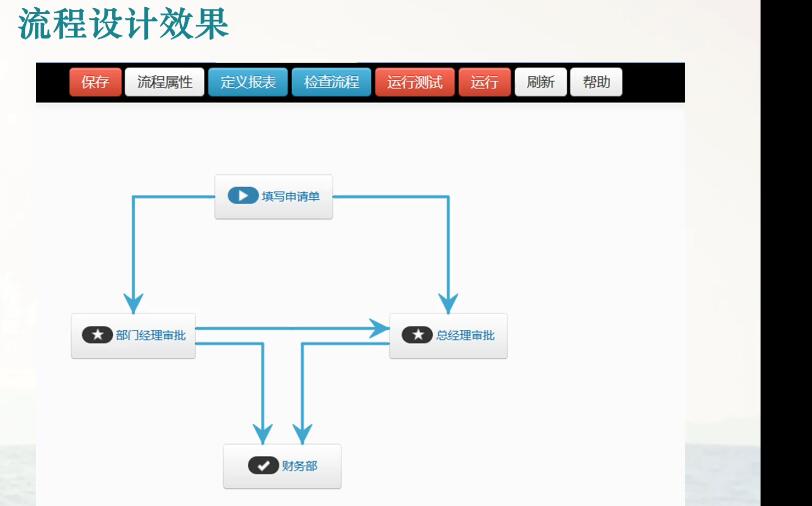Run 检查流程 process check
The image size is (812, 506).
(331, 82)
